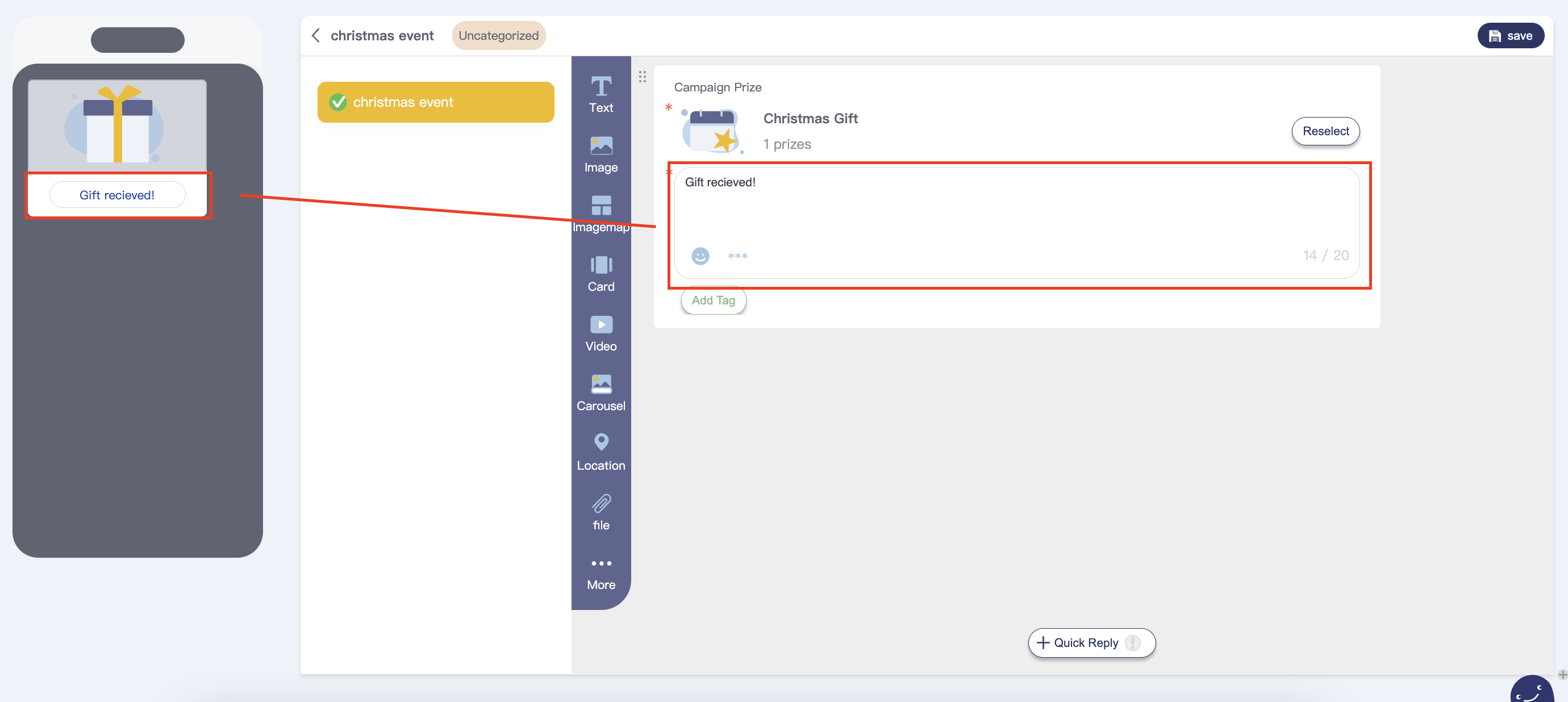Screen dimensions: 1568x702
Task: Click the save button
Action: 1509,35
